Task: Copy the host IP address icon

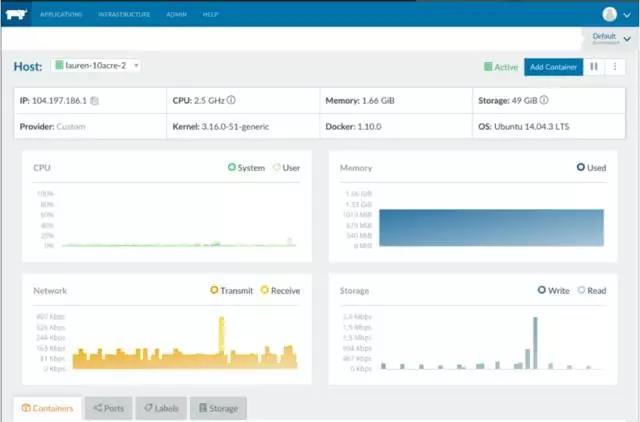Action: (95, 101)
